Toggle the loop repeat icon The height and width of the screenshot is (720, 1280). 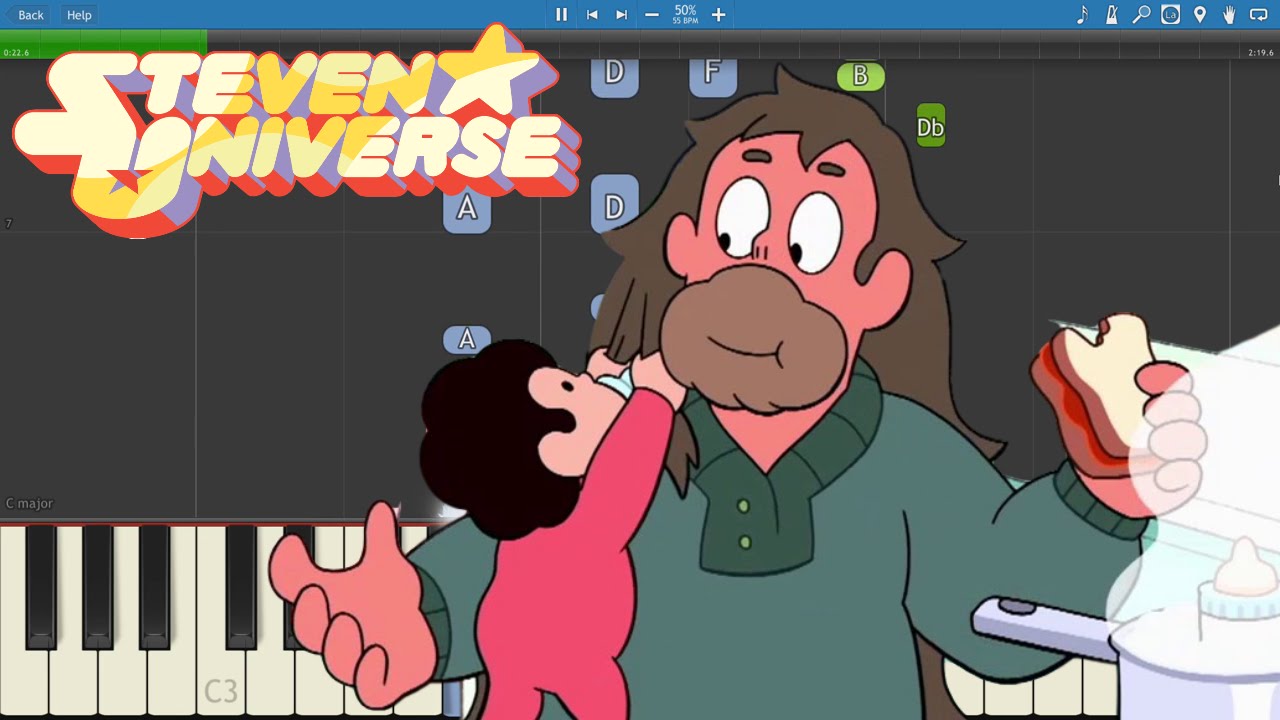click(x=1258, y=15)
